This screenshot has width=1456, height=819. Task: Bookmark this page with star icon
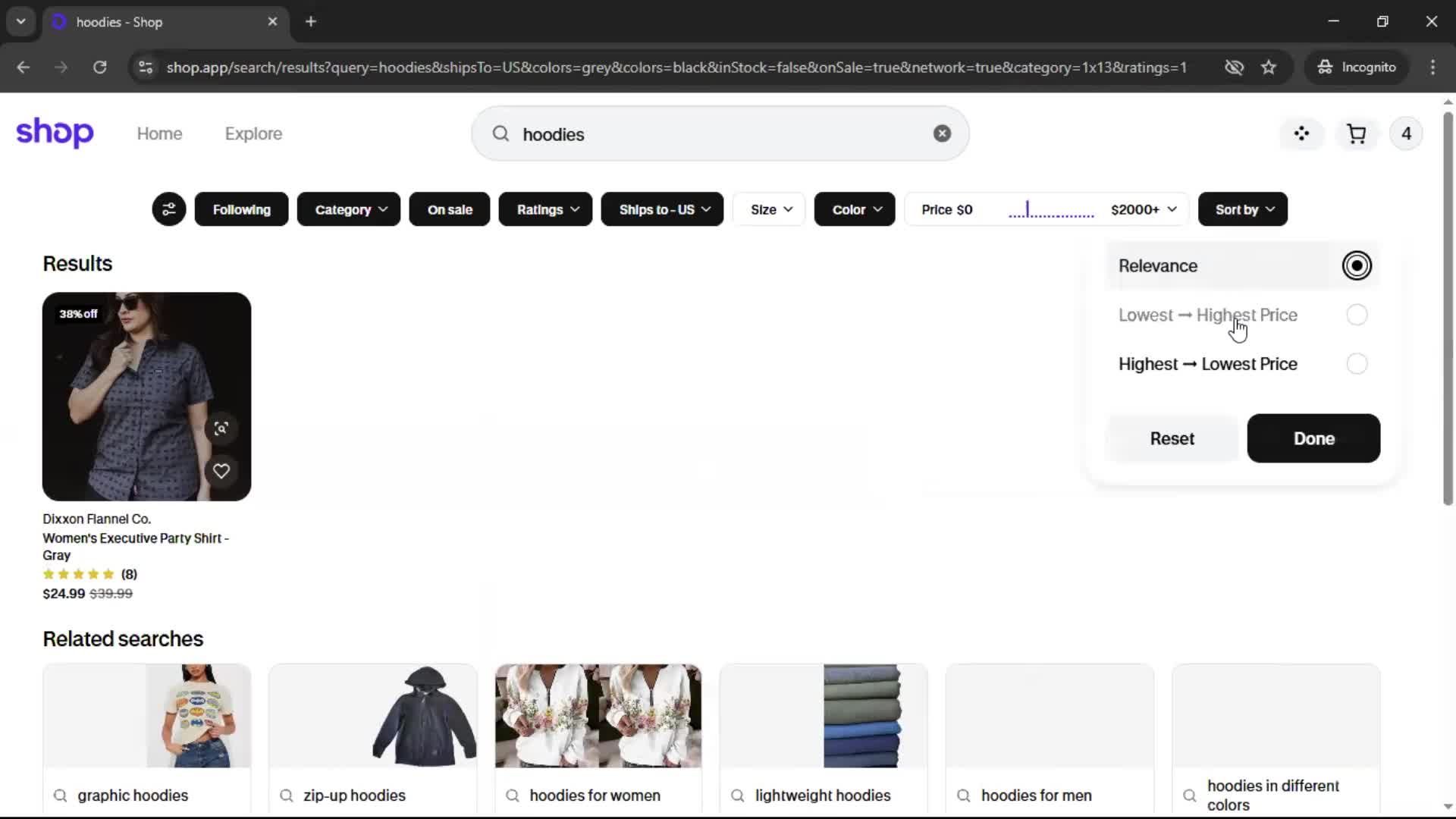1269,67
